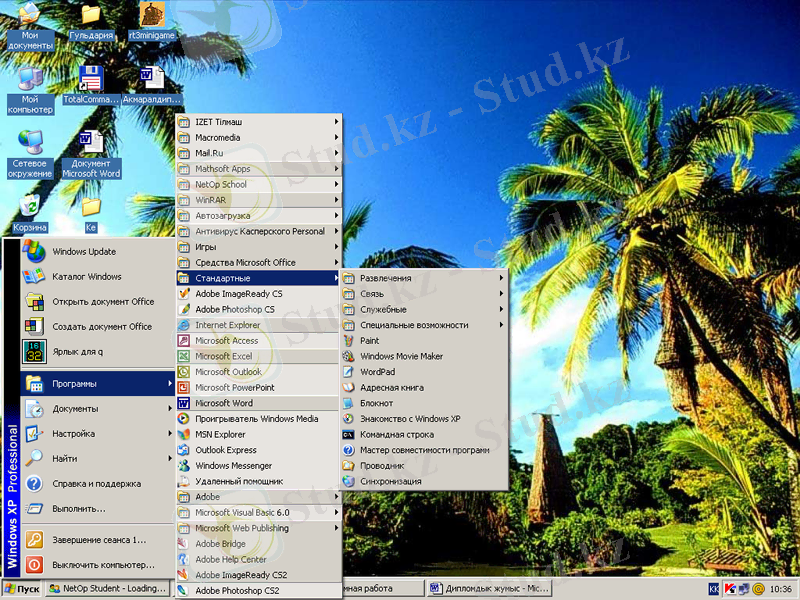The image size is (800, 600).
Task: Launch Windows Movie Maker
Action: [401, 356]
